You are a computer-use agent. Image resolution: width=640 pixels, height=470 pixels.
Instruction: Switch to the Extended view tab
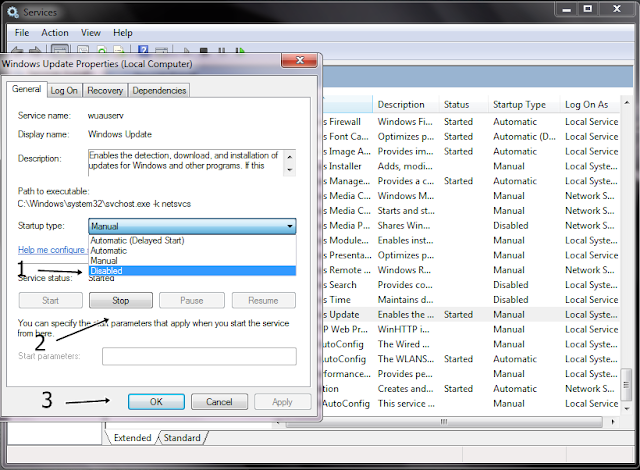(x=132, y=437)
